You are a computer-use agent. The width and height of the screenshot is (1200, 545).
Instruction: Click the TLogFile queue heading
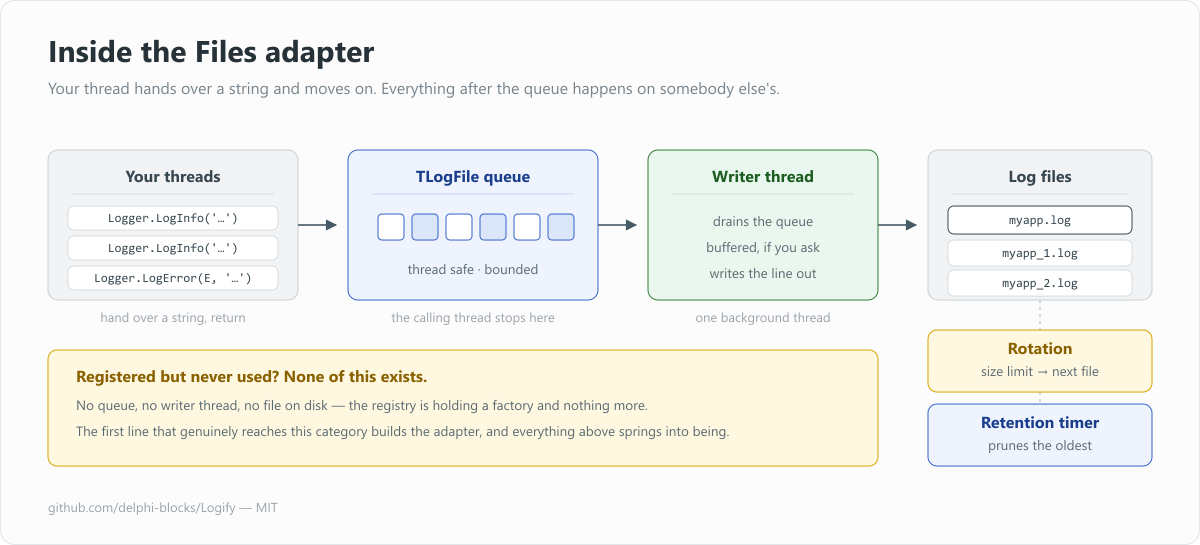(473, 177)
